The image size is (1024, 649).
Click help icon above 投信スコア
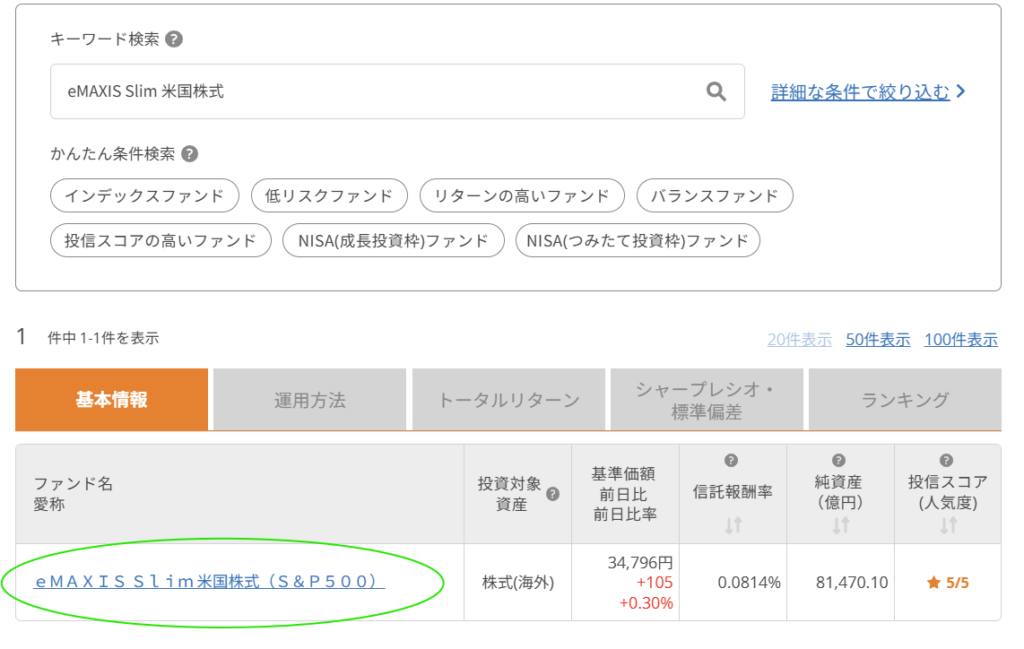click(x=946, y=460)
